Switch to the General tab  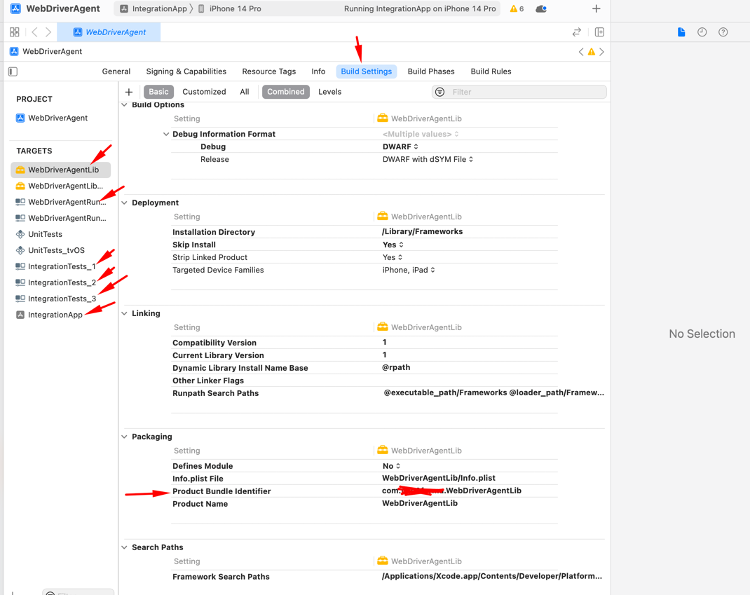pos(116,71)
